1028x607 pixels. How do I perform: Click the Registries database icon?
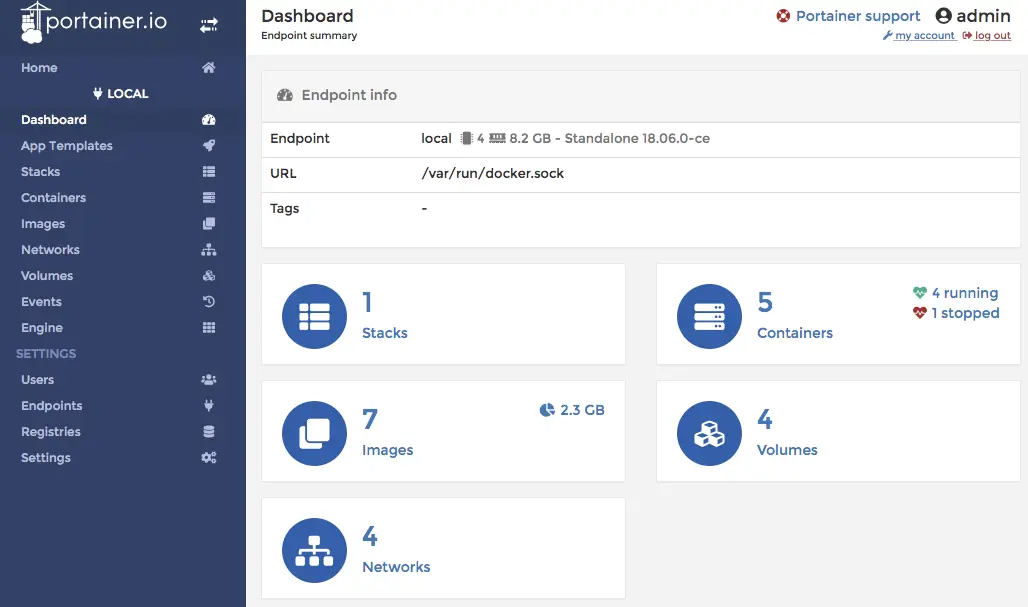pyautogui.click(x=208, y=431)
